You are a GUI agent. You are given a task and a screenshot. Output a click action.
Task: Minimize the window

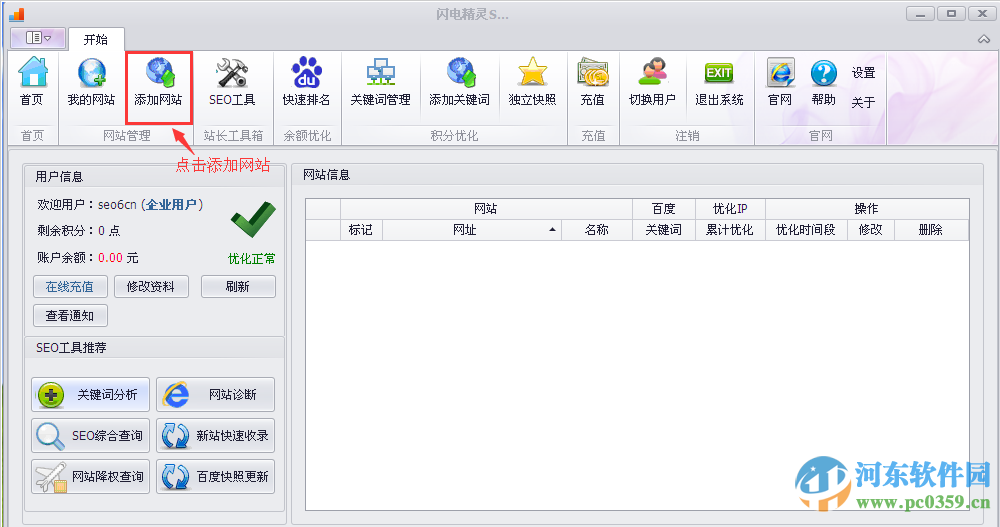(920, 13)
